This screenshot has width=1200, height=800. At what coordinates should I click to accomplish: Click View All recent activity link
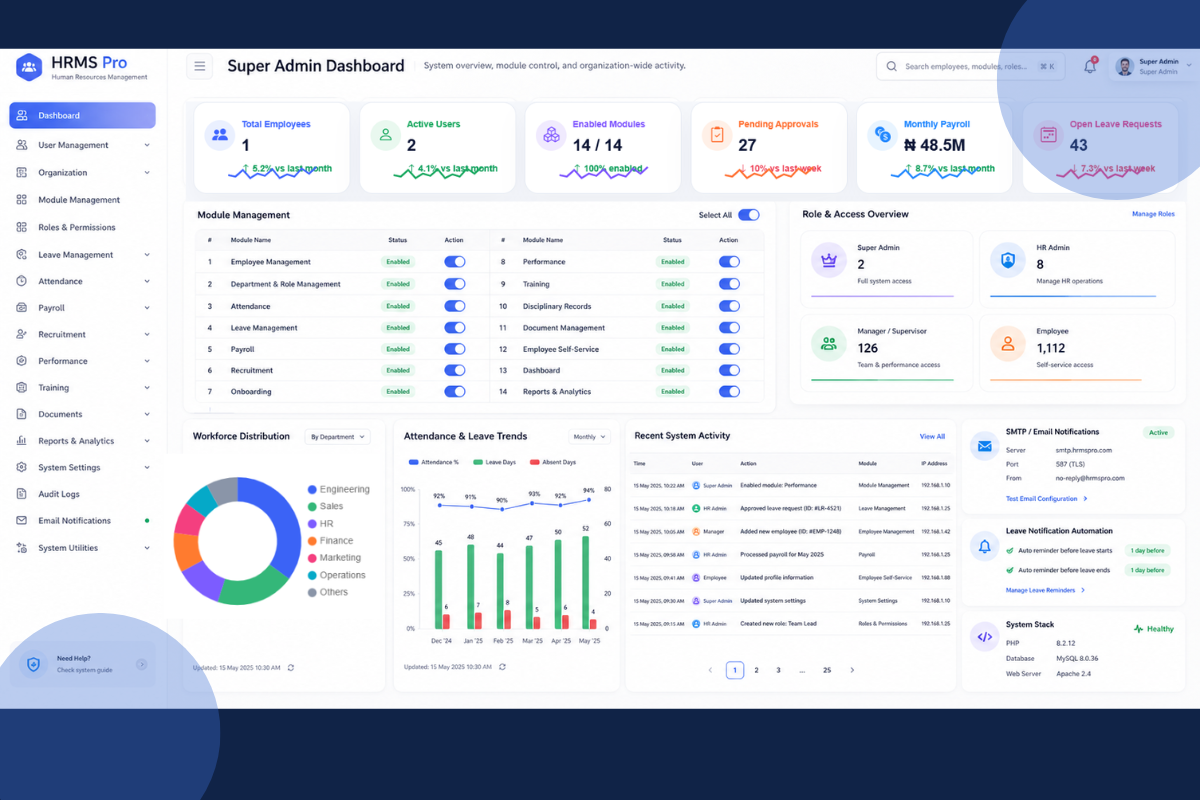(932, 436)
